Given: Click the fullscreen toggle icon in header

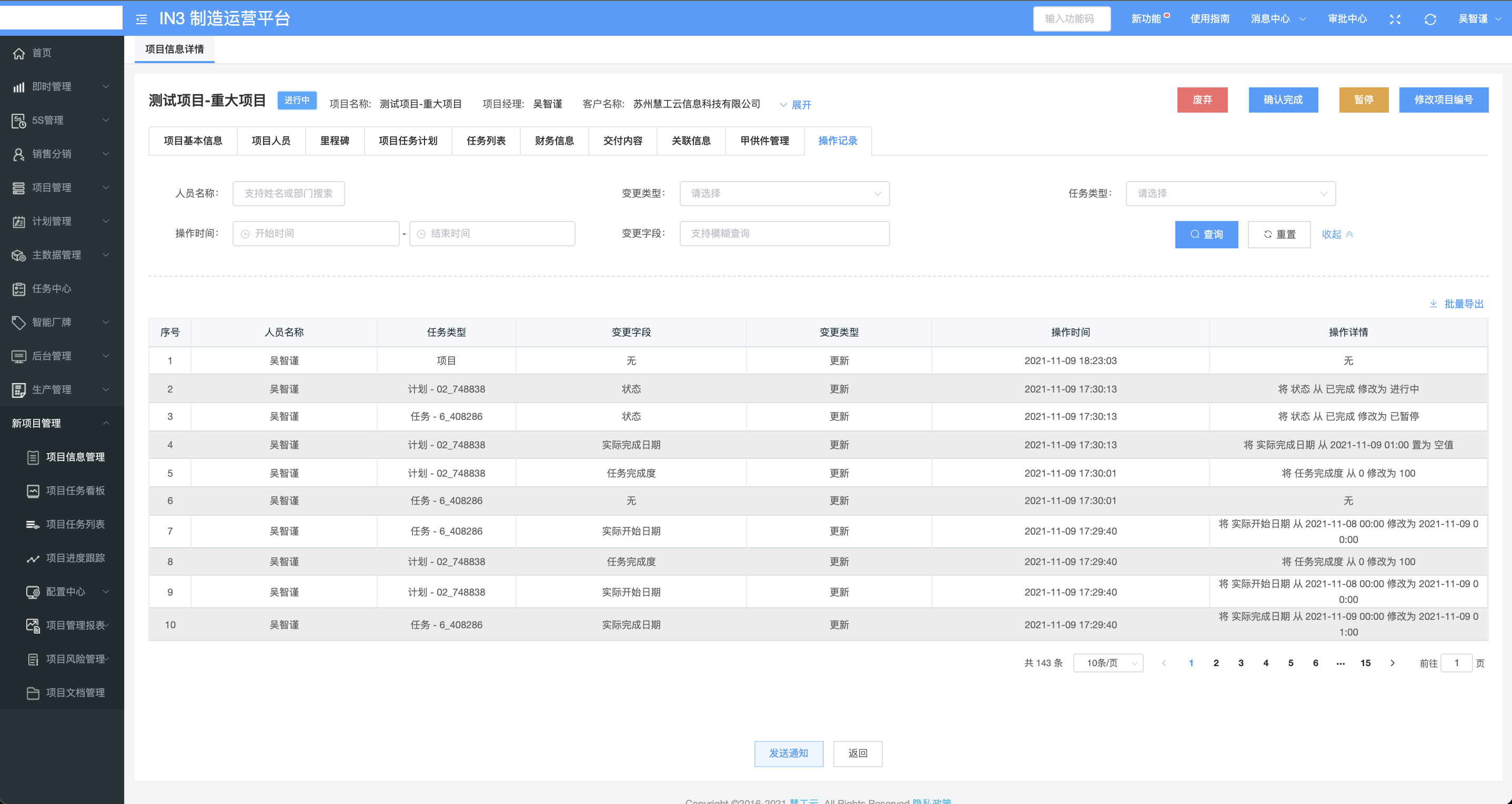Looking at the screenshot, I should 1395,19.
